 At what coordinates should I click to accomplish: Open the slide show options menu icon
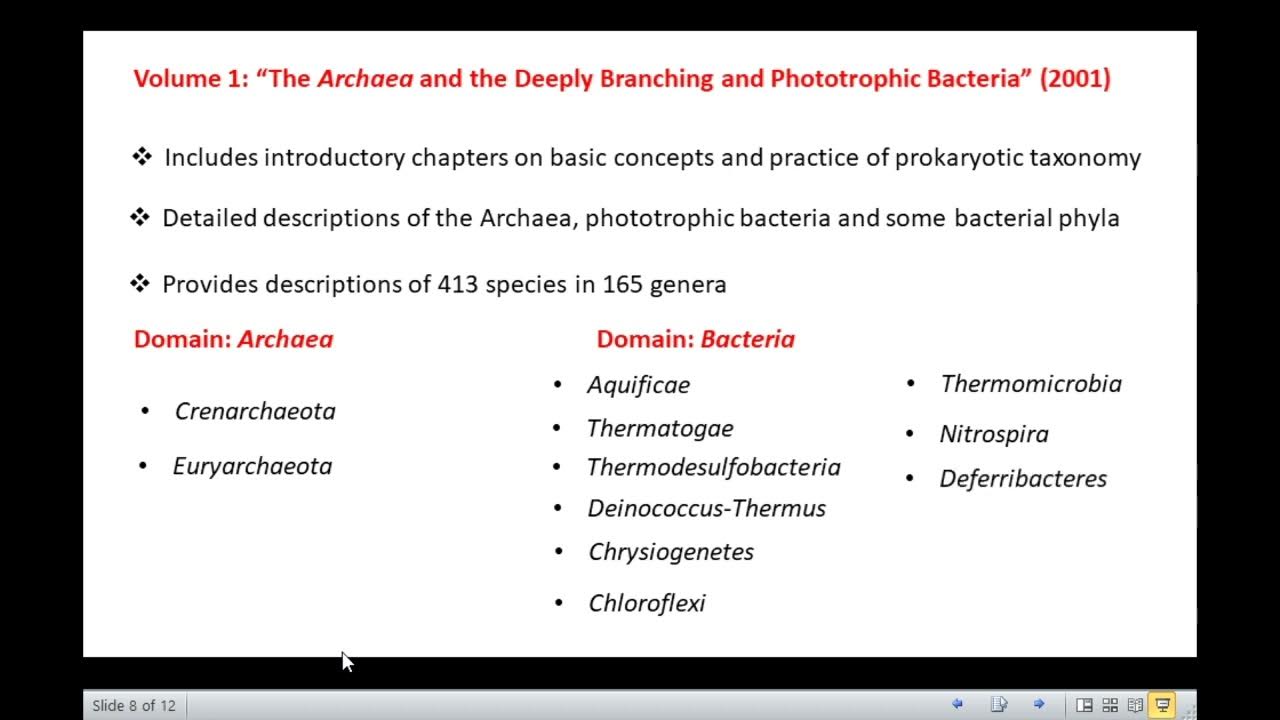point(998,704)
